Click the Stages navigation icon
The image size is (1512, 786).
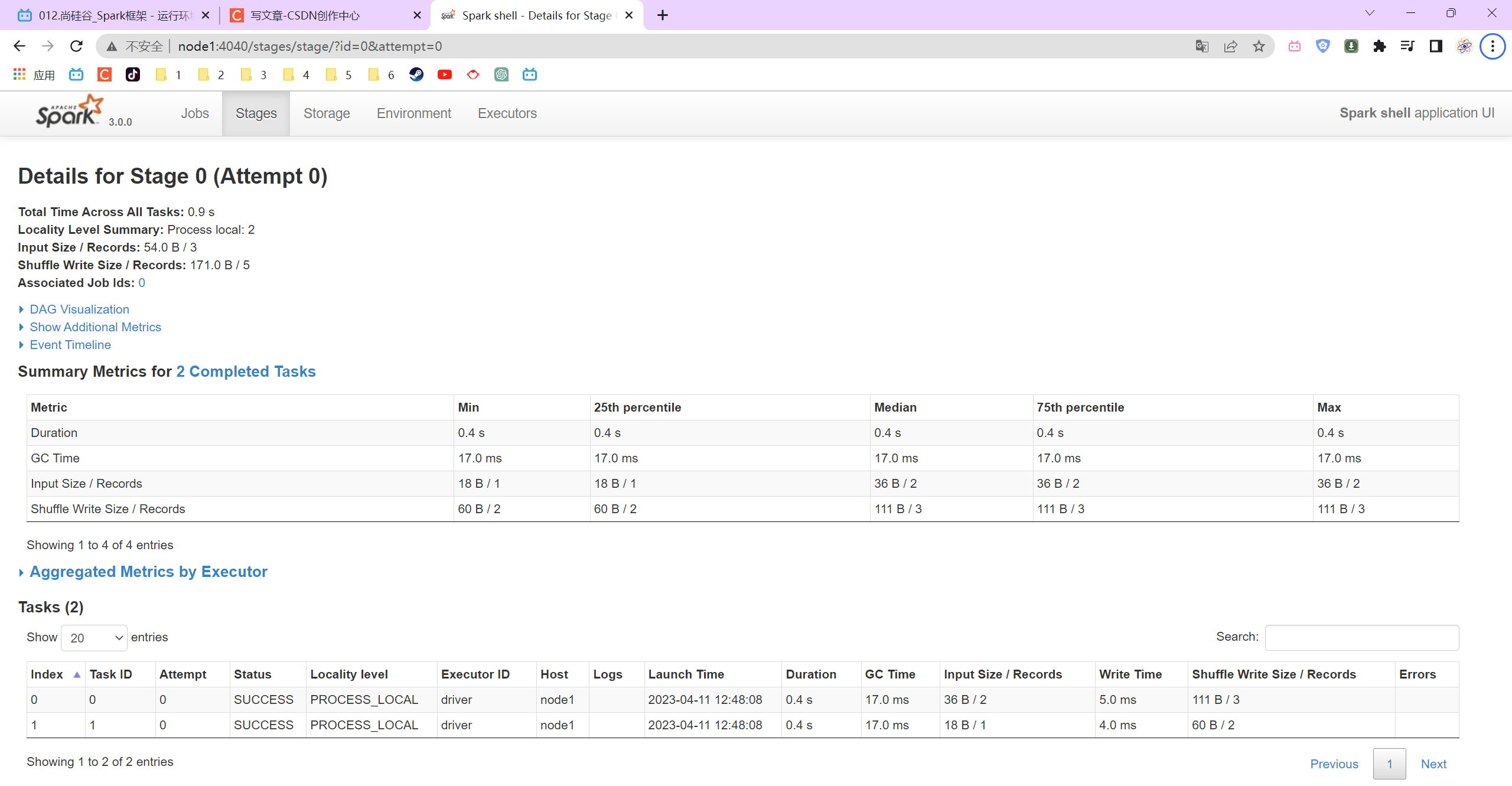tap(255, 113)
